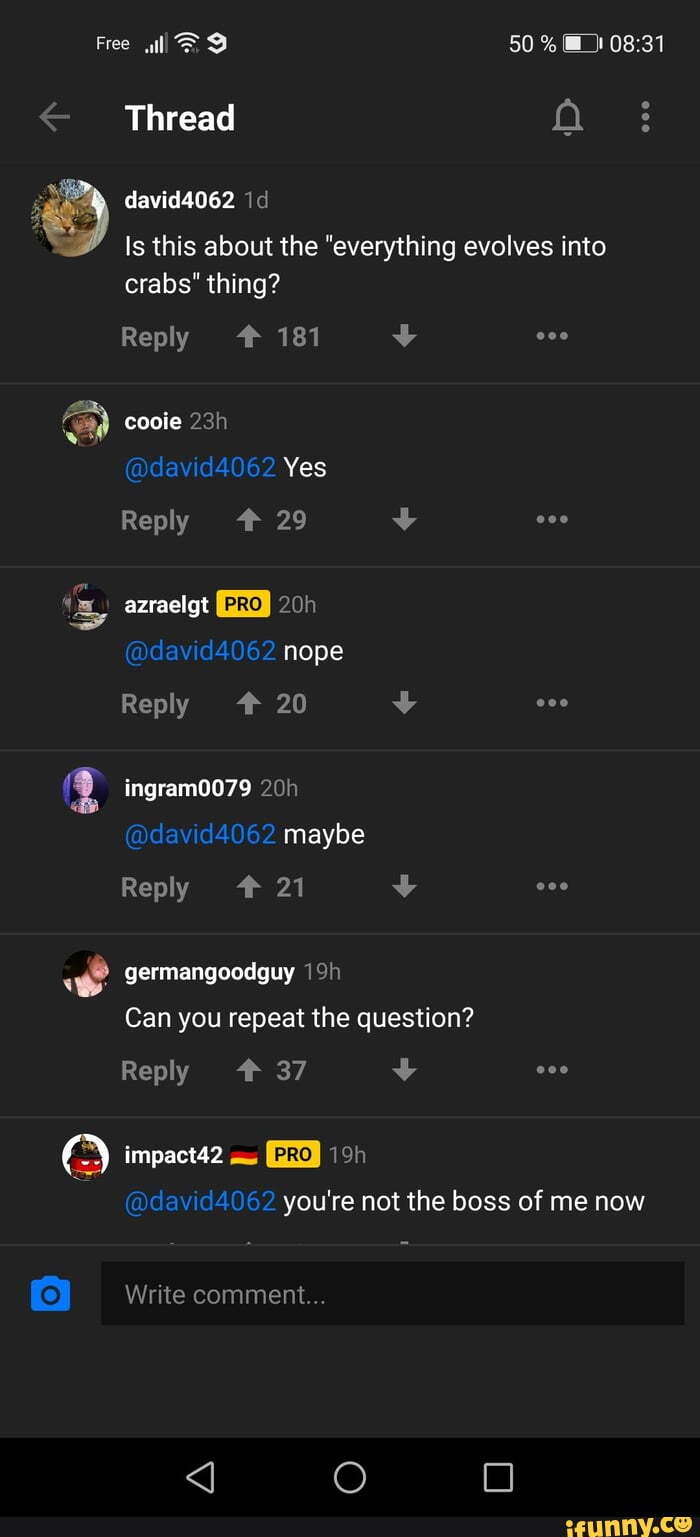Upvote ingram0079's maybe comment
Viewport: 700px width, 1537px height.
pyautogui.click(x=248, y=887)
